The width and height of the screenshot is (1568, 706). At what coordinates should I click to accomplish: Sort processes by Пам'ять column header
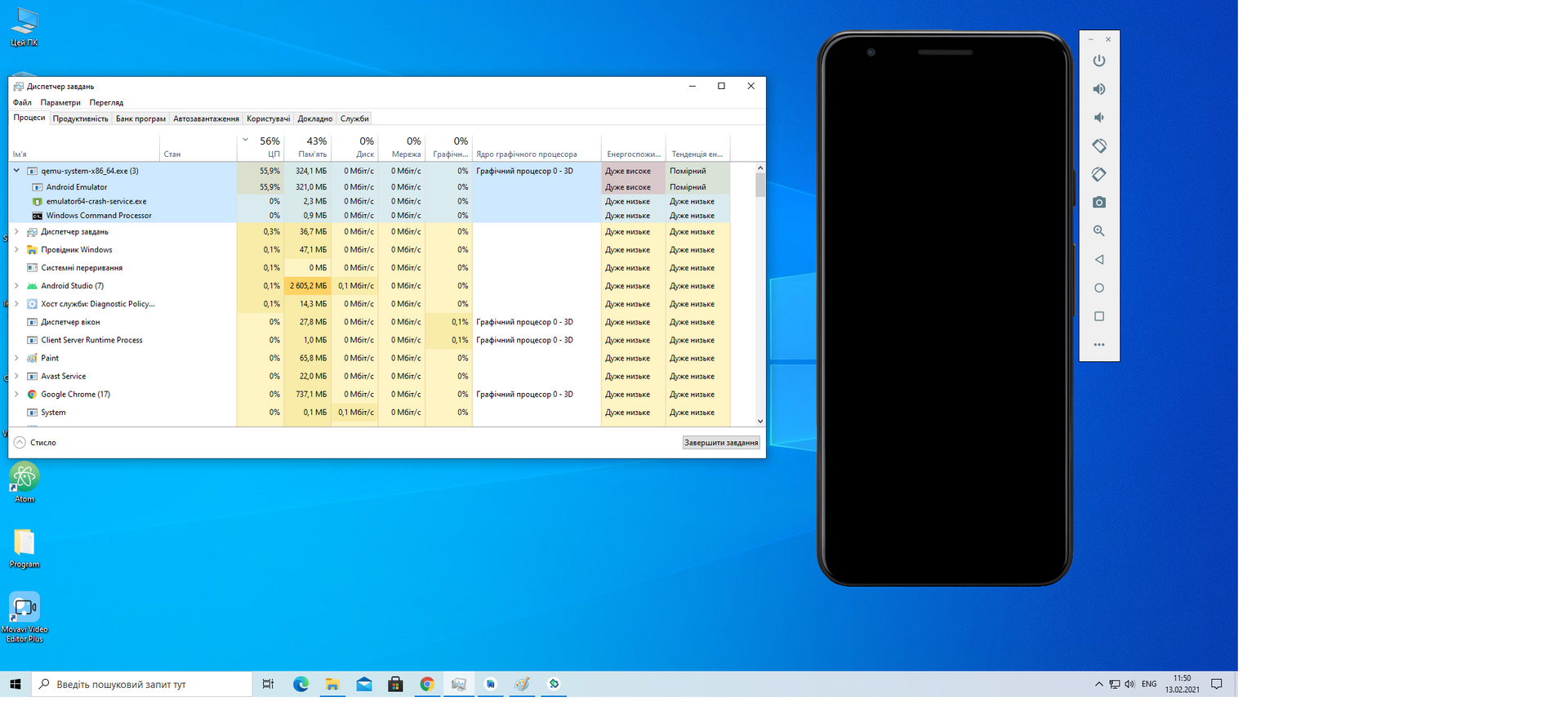click(x=308, y=148)
